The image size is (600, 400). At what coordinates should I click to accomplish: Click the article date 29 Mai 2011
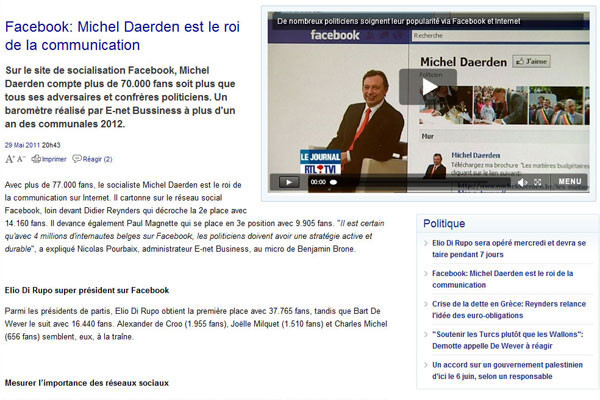(22, 145)
